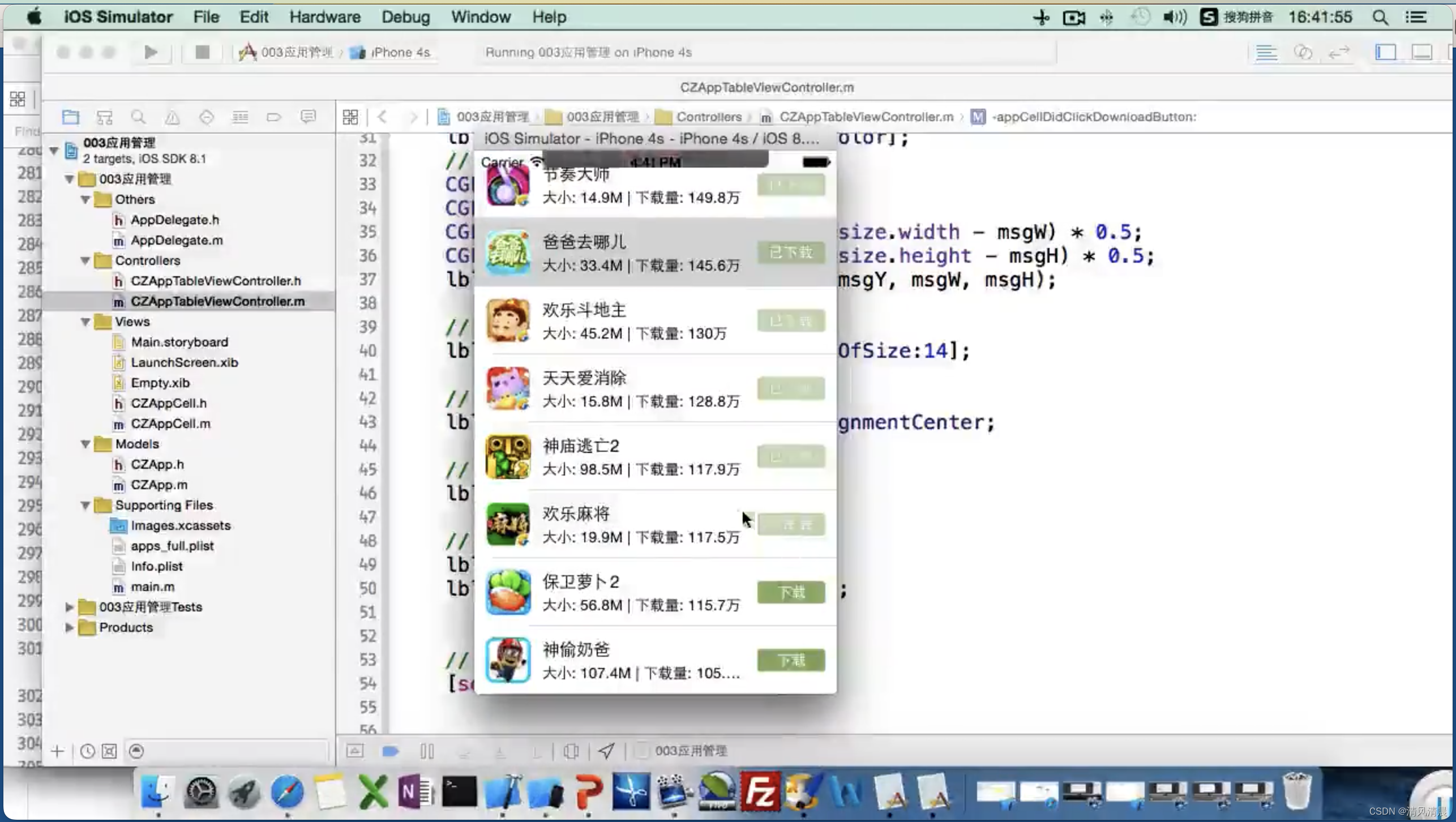
Task: Pause program execution in the debug bar
Action: (427, 751)
